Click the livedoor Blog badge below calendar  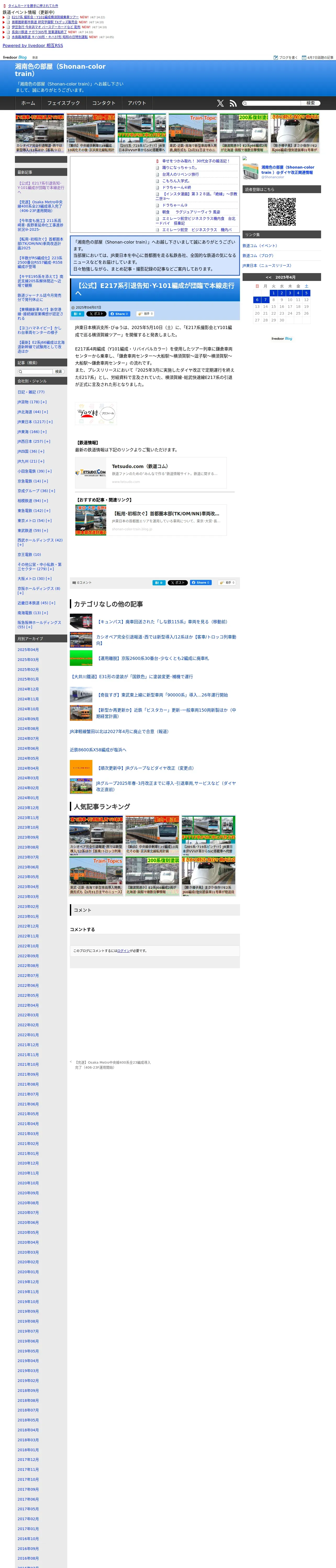282,338
